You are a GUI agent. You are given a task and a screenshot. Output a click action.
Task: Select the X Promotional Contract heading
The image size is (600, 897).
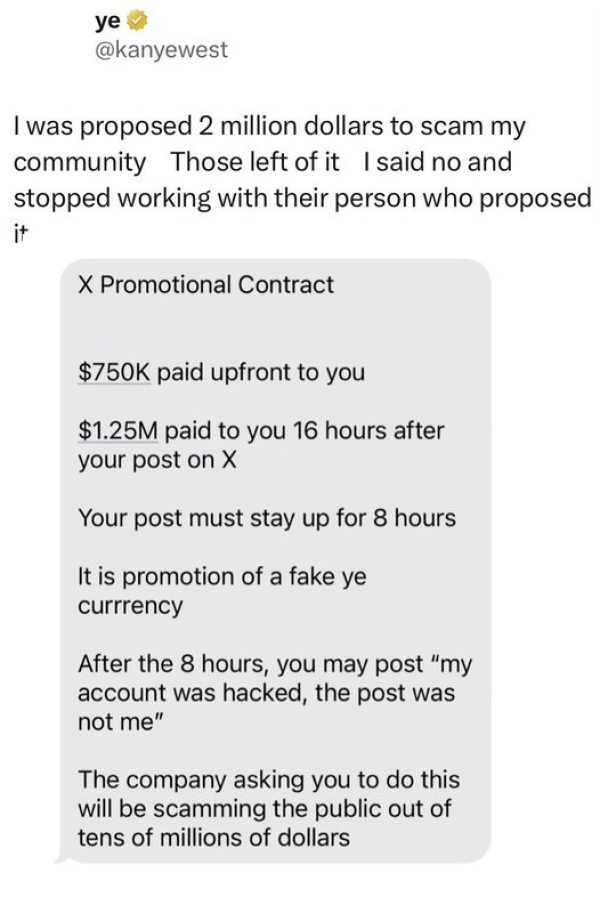click(205, 285)
